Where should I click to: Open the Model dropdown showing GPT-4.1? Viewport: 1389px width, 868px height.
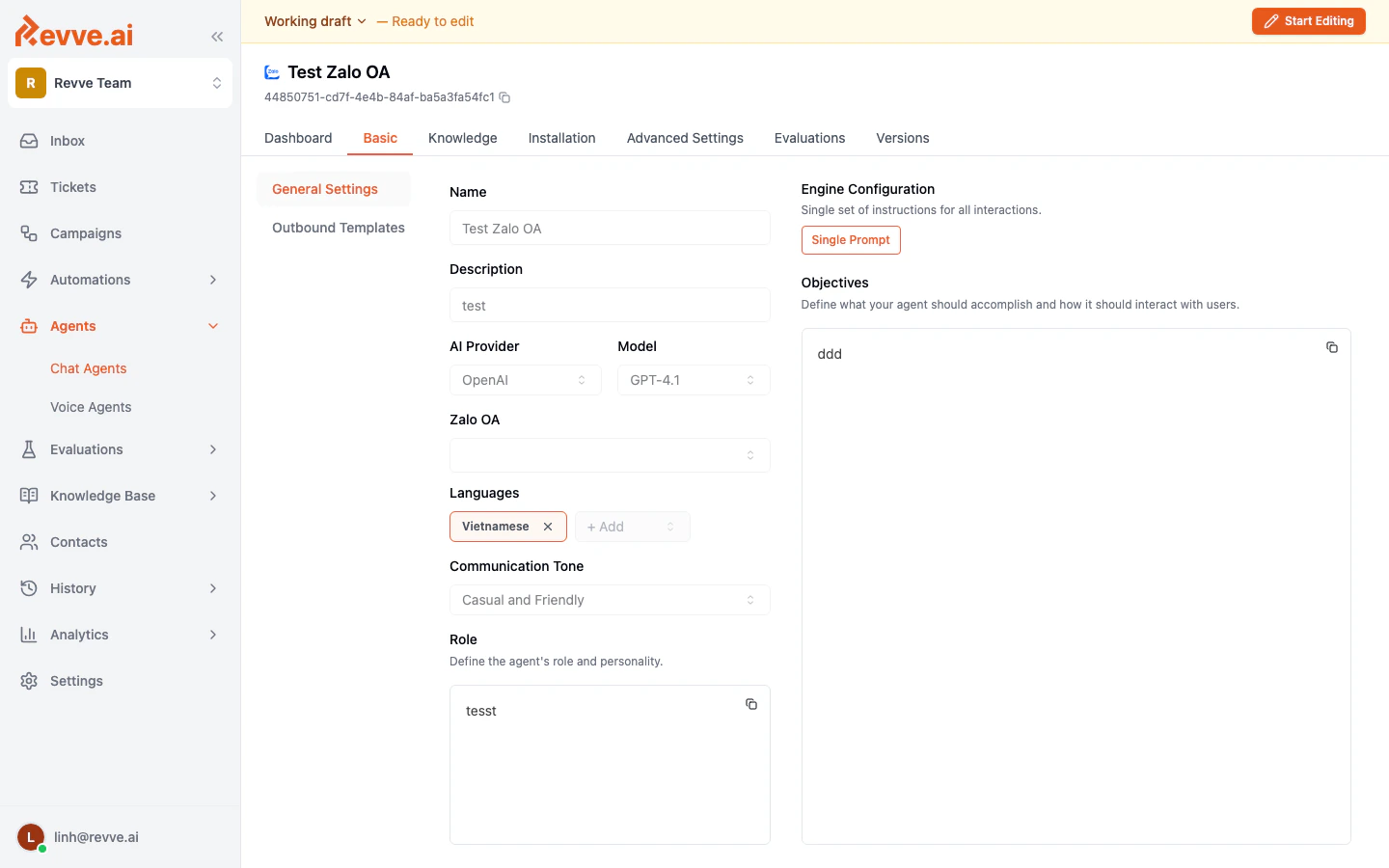pos(693,380)
